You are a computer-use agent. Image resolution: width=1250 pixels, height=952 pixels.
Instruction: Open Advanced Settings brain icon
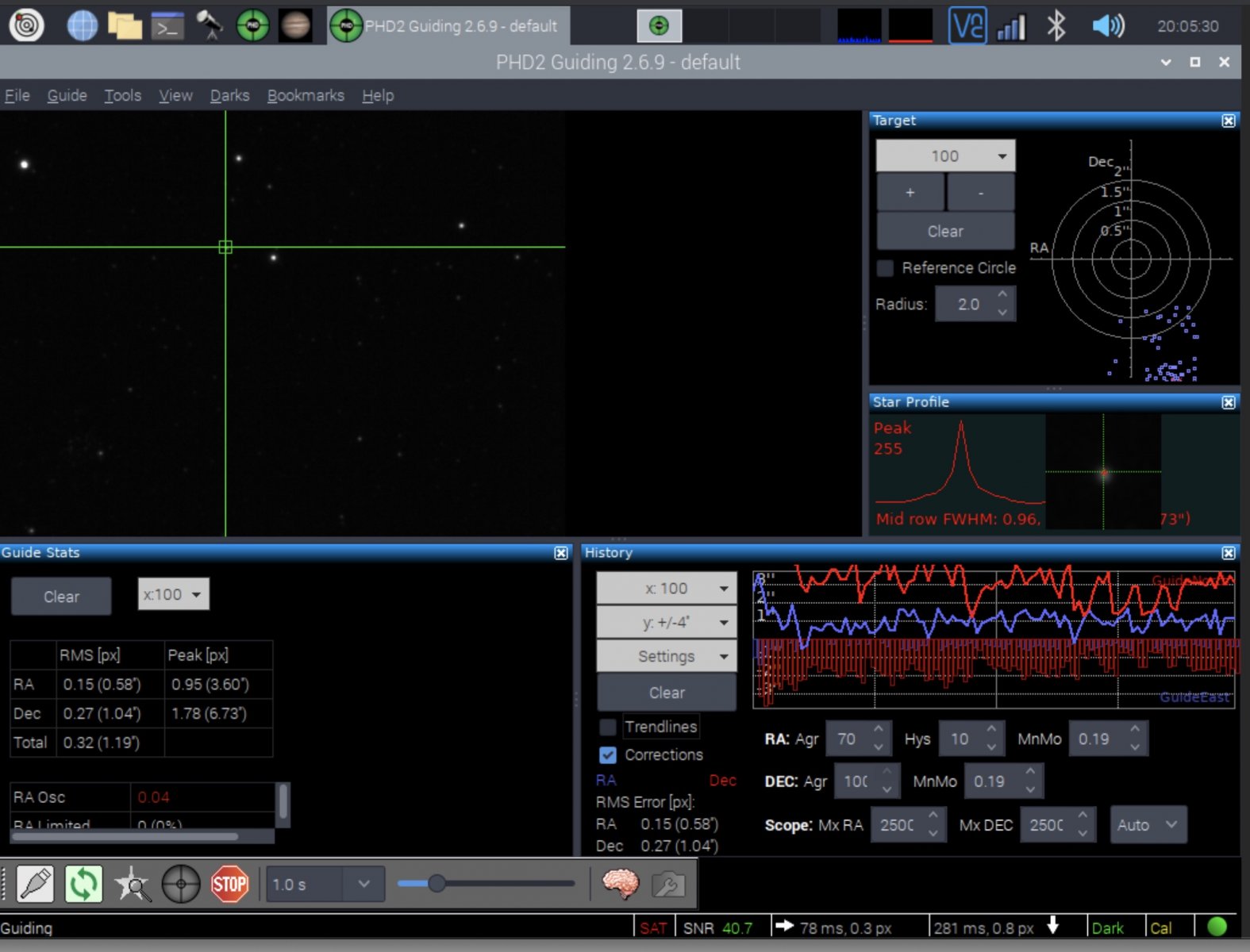pyautogui.click(x=620, y=884)
